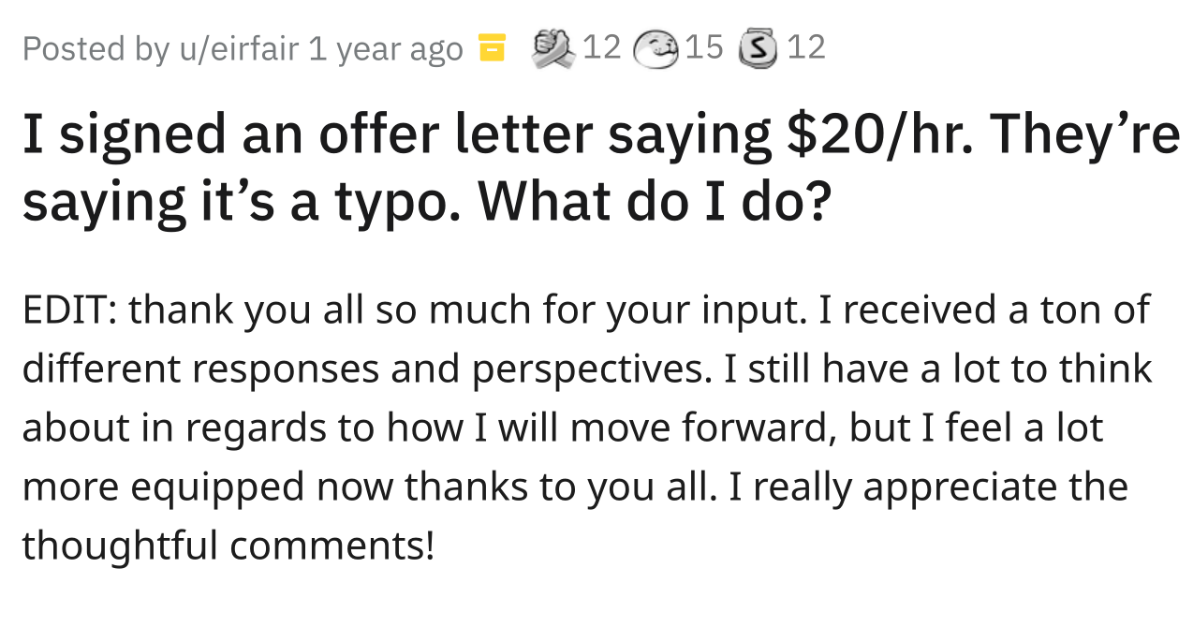Click "EDIT:" at the start of the body

point(68,312)
